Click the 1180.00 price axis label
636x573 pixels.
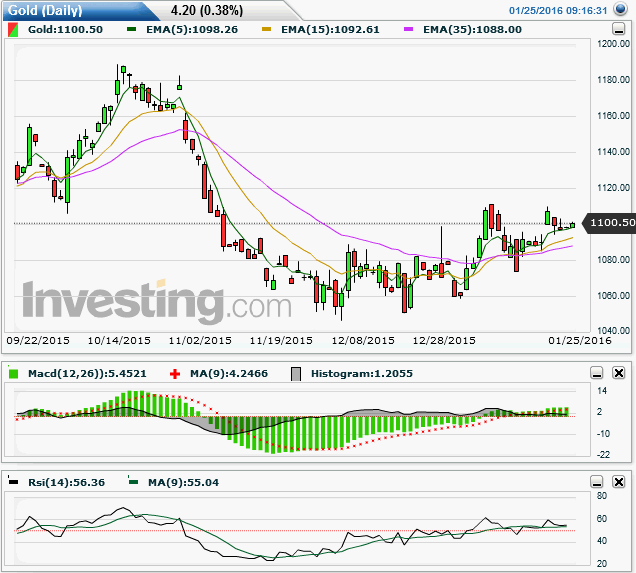pos(614,80)
